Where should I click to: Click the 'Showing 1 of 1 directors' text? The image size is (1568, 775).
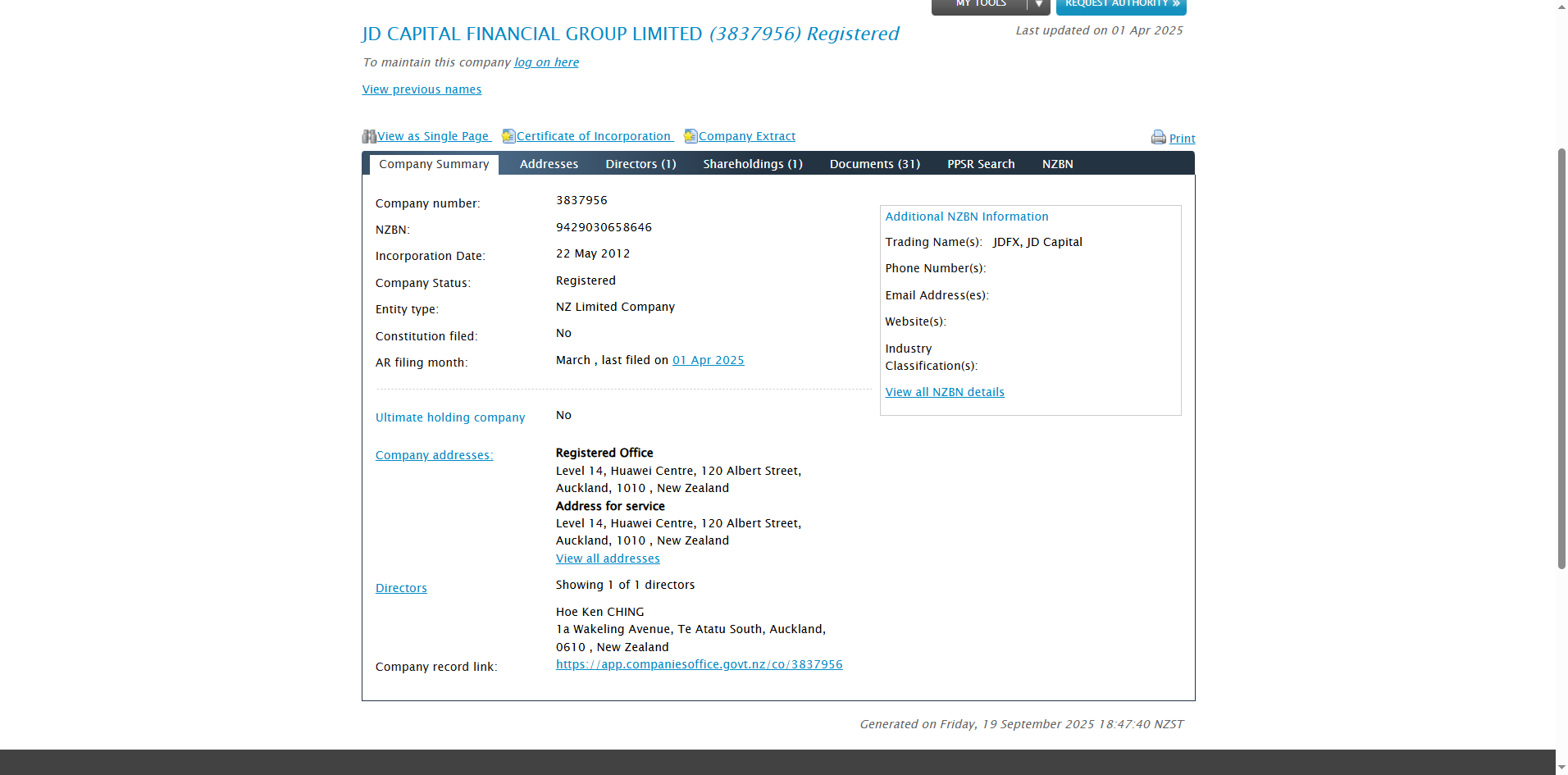[625, 585]
